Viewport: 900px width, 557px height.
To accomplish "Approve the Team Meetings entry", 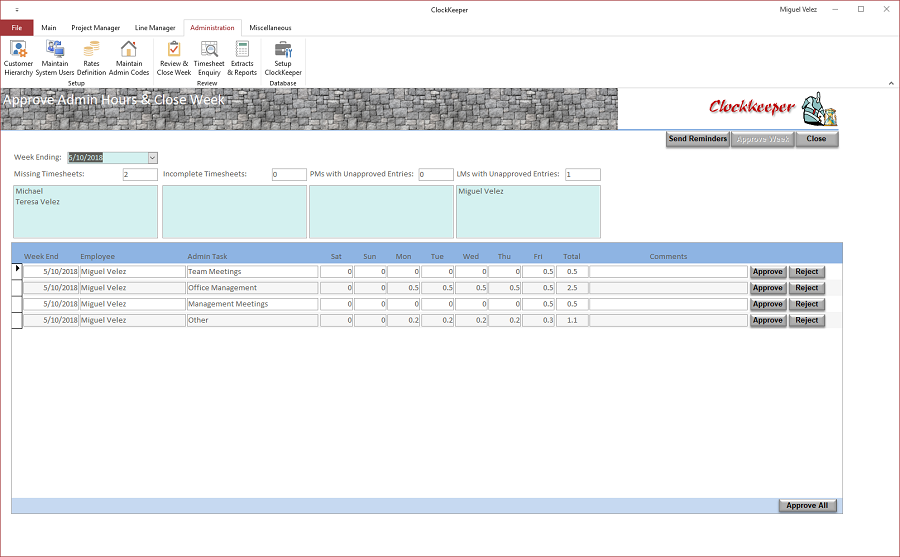I will (x=768, y=272).
